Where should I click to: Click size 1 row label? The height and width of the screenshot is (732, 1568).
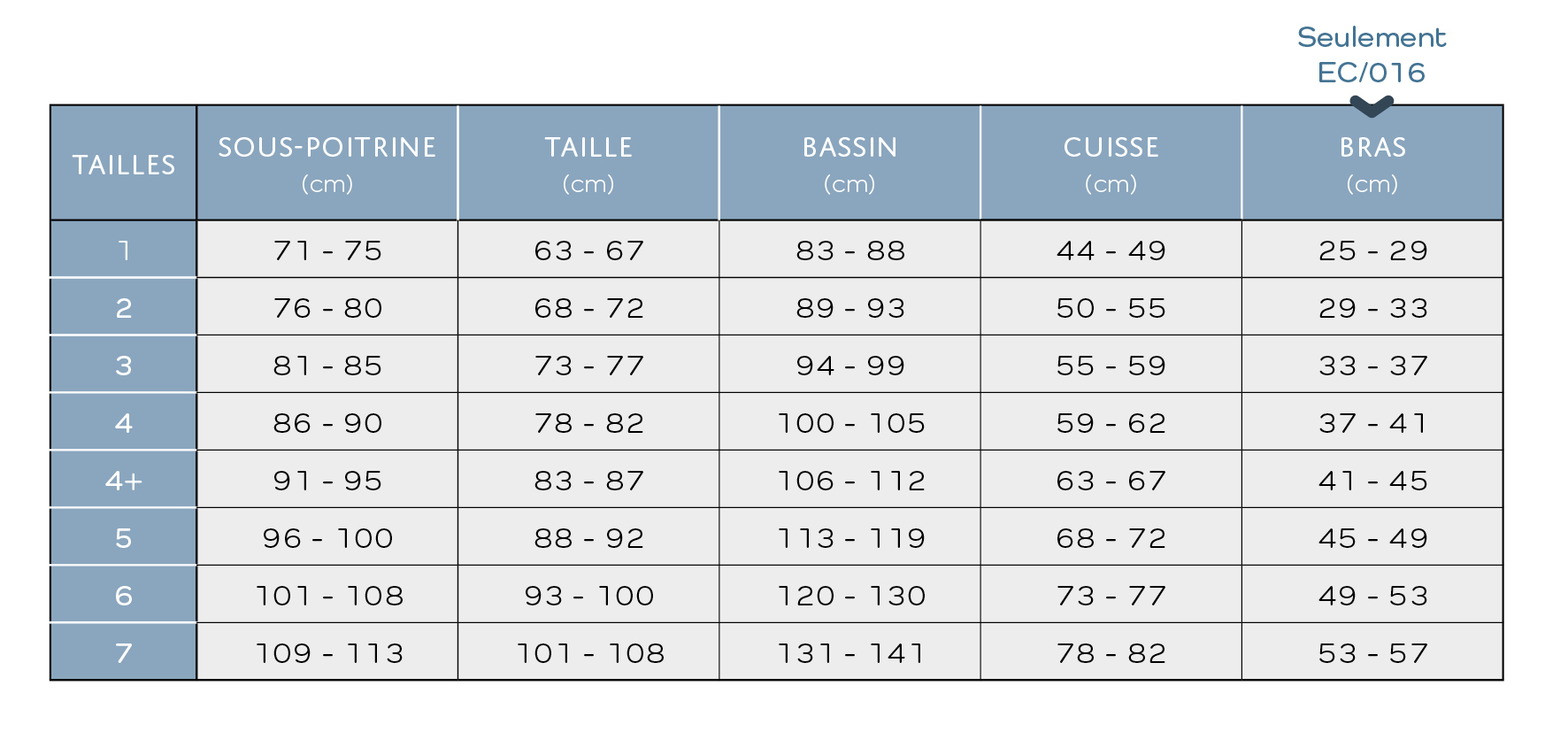[x=124, y=250]
